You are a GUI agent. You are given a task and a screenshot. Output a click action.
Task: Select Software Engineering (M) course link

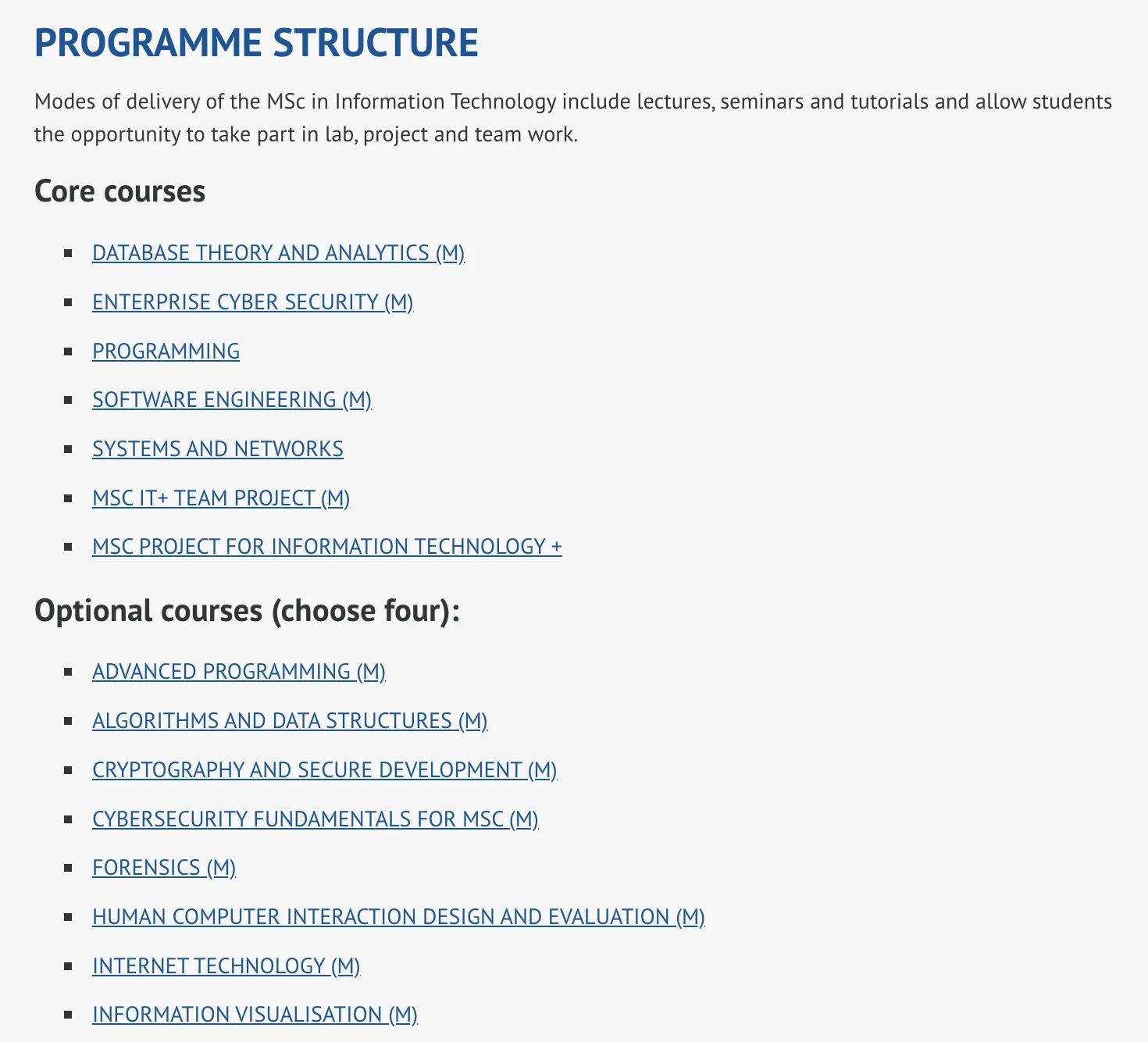[x=231, y=400]
